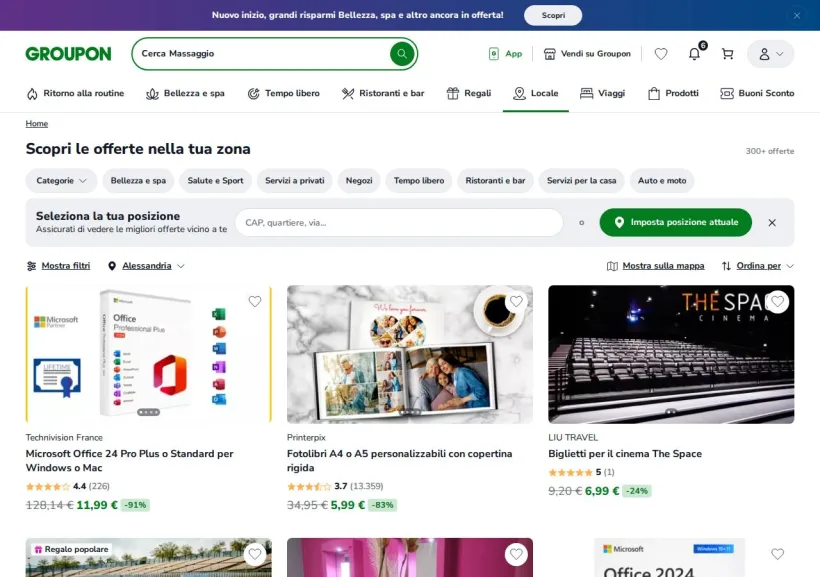Click Printerpix merchant name
The height and width of the screenshot is (577, 820).
click(x=306, y=437)
